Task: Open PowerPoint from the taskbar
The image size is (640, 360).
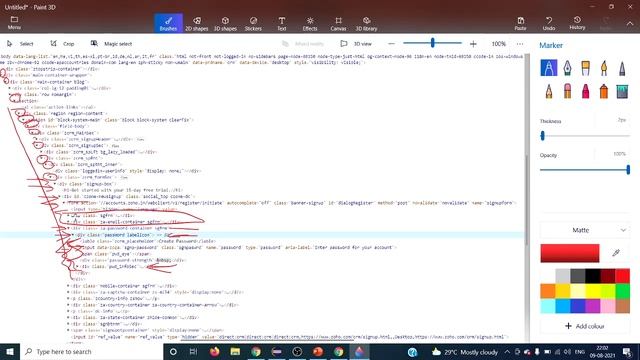Action: click(x=318, y=351)
